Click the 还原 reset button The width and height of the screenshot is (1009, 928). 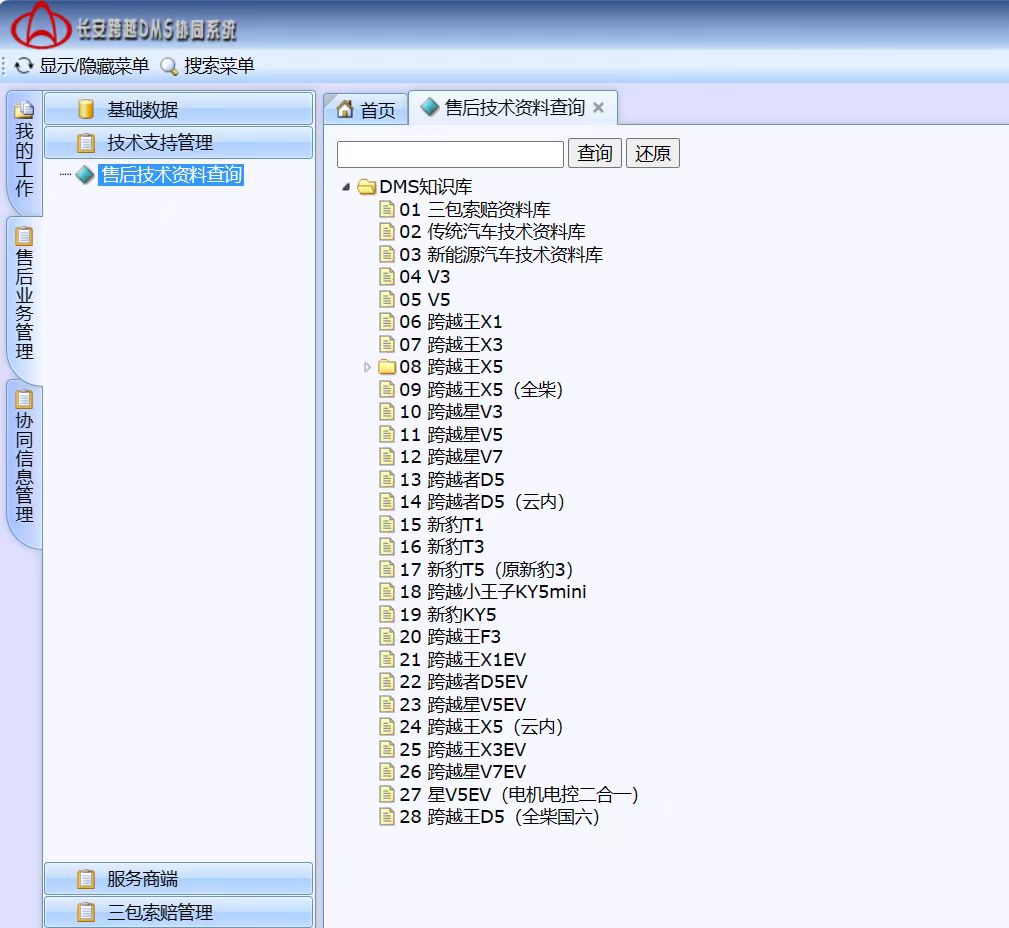[x=652, y=153]
